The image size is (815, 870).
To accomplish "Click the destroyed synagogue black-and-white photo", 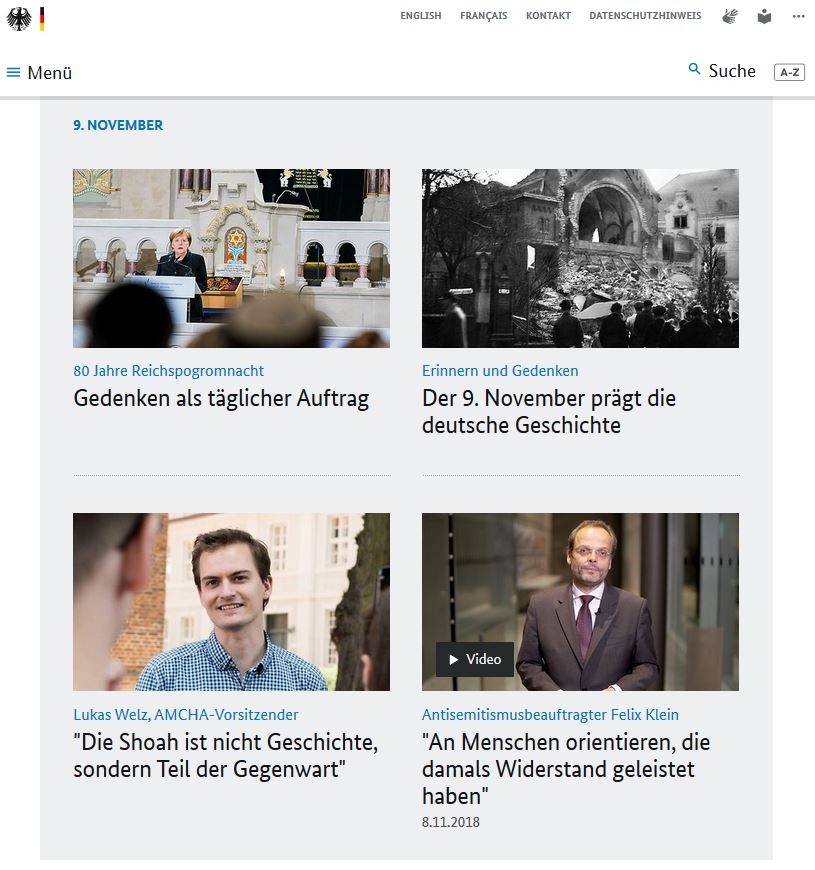I will 580,258.
